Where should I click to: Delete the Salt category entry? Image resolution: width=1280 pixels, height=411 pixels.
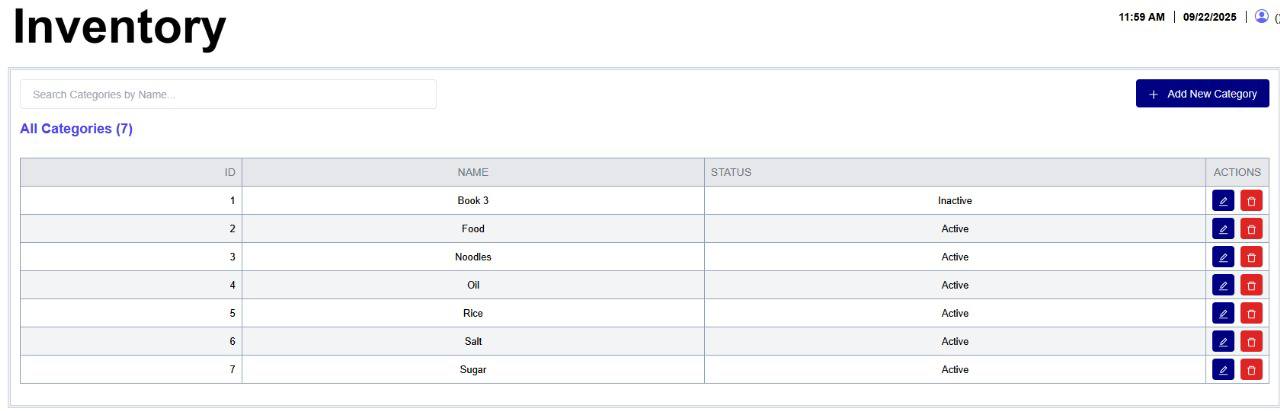pos(1251,341)
